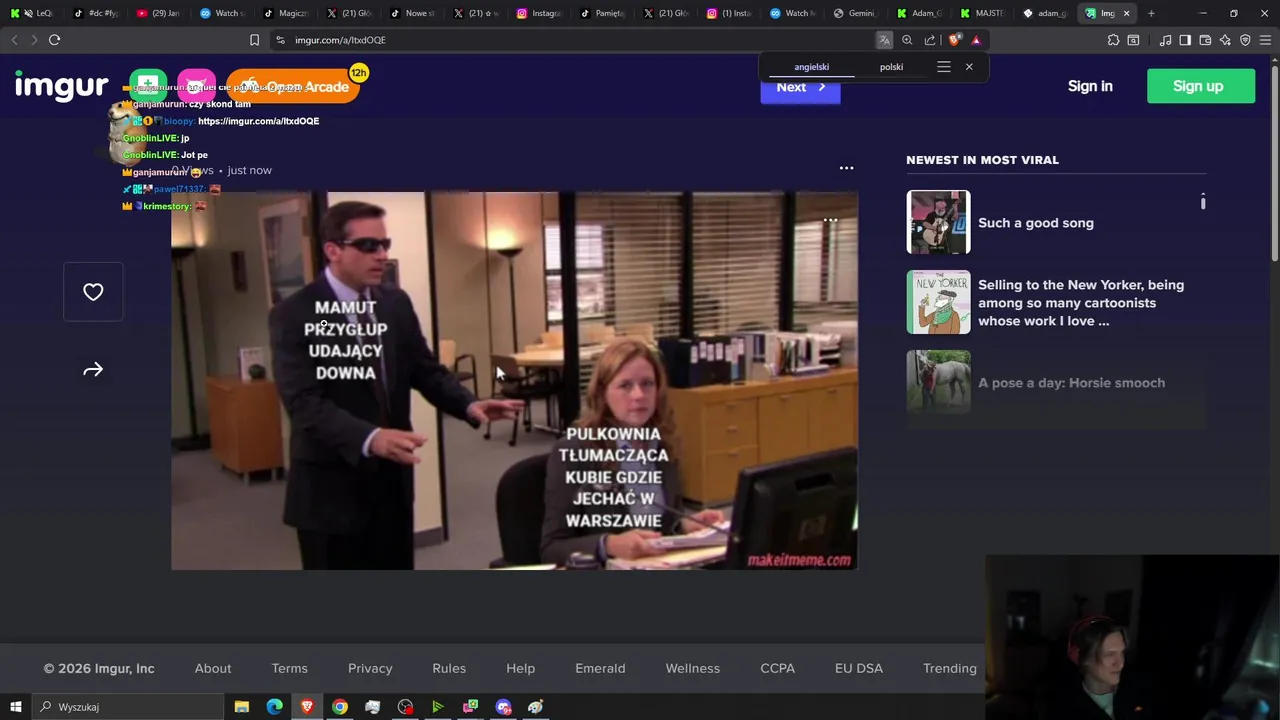Screen dimensions: 1280x720
Task: Open the Terms footer link
Action: click(x=290, y=668)
